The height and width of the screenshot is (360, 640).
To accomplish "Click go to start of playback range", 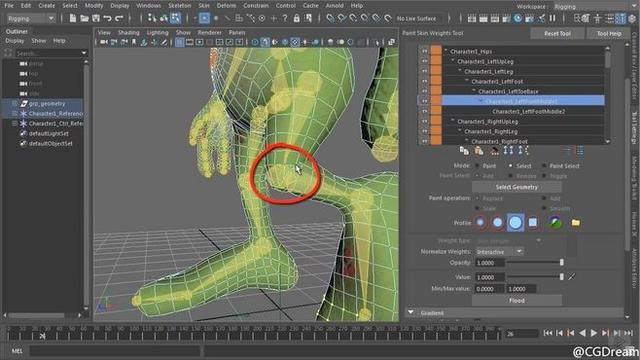I will pyautogui.click(x=547, y=333).
